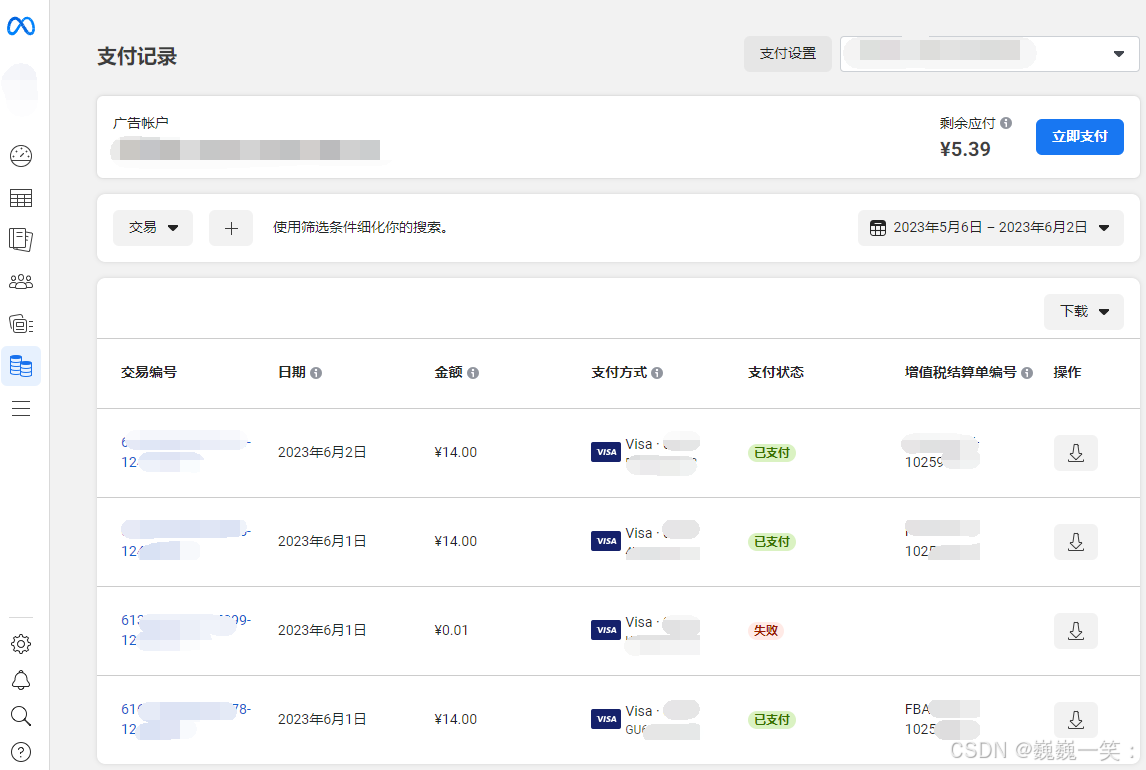Click the info icon beside 日期 header

pos(316,373)
